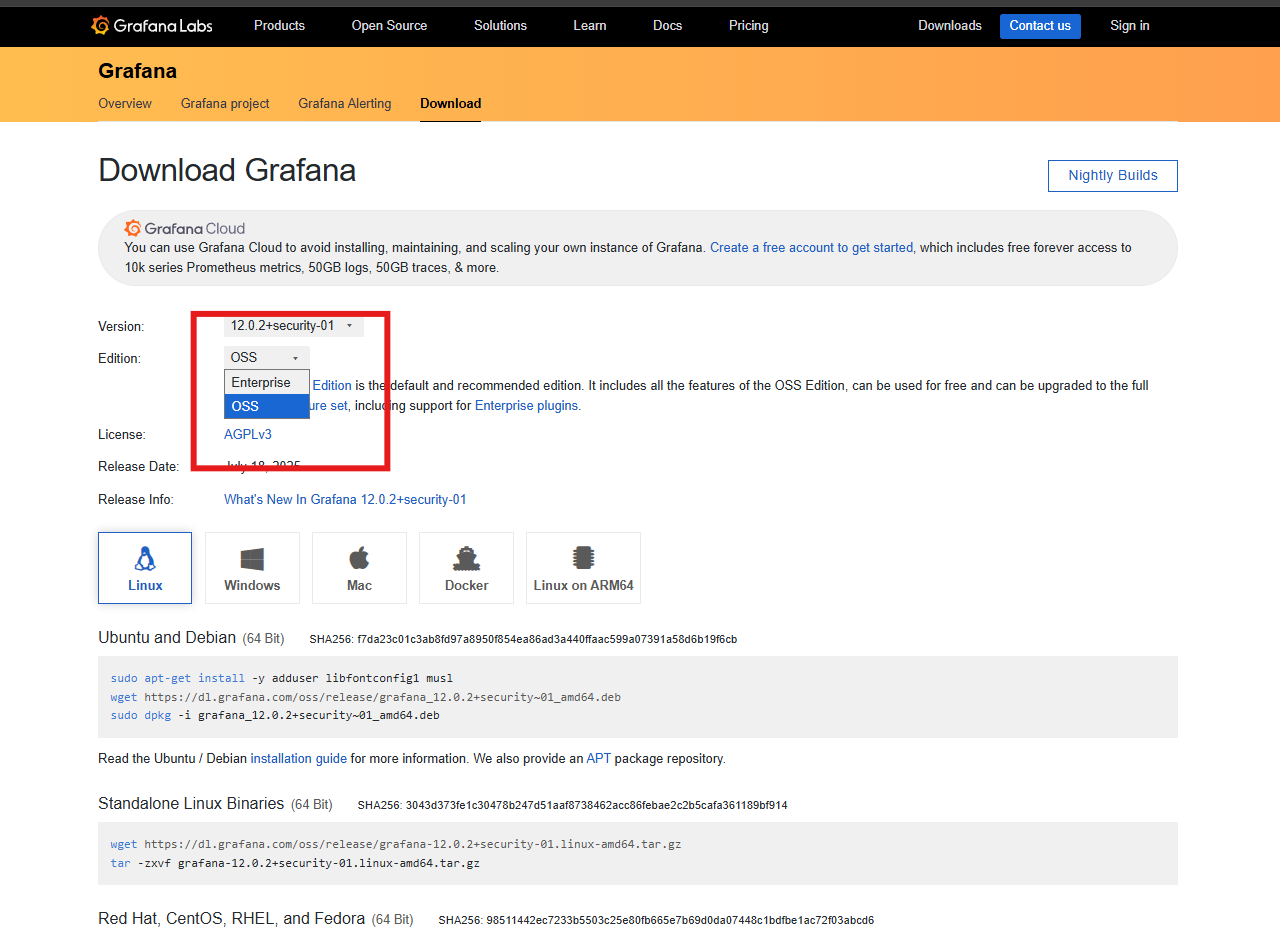Open the Learn menu
This screenshot has height=932, width=1280.
pyautogui.click(x=590, y=25)
